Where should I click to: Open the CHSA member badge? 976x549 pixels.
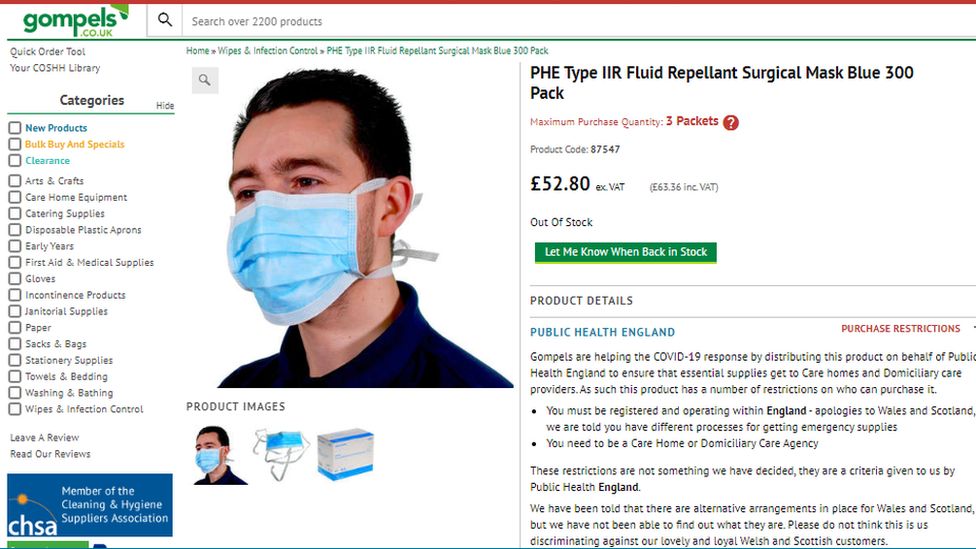pos(90,505)
